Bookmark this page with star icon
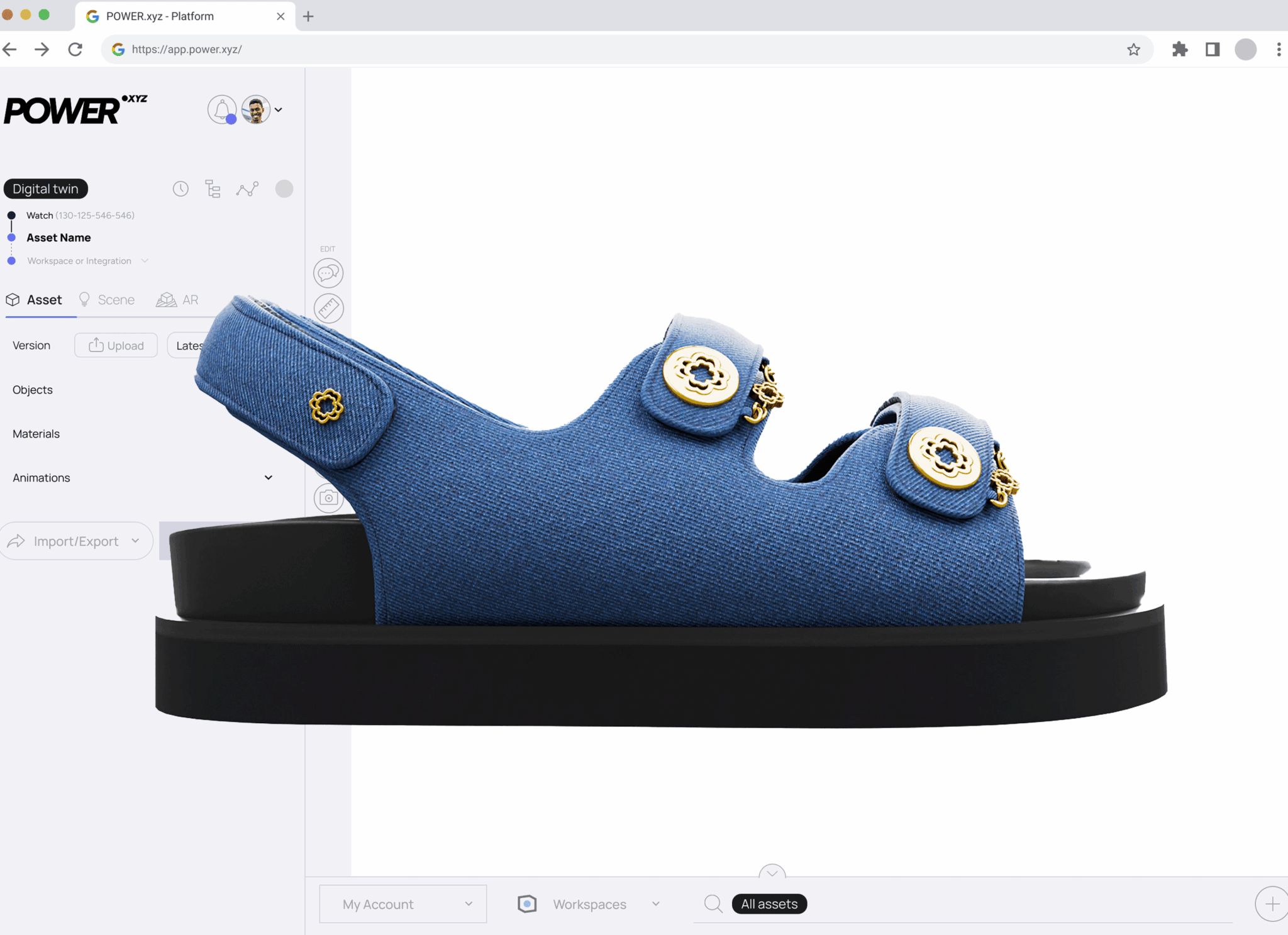This screenshot has height=935, width=1288. click(x=1133, y=50)
